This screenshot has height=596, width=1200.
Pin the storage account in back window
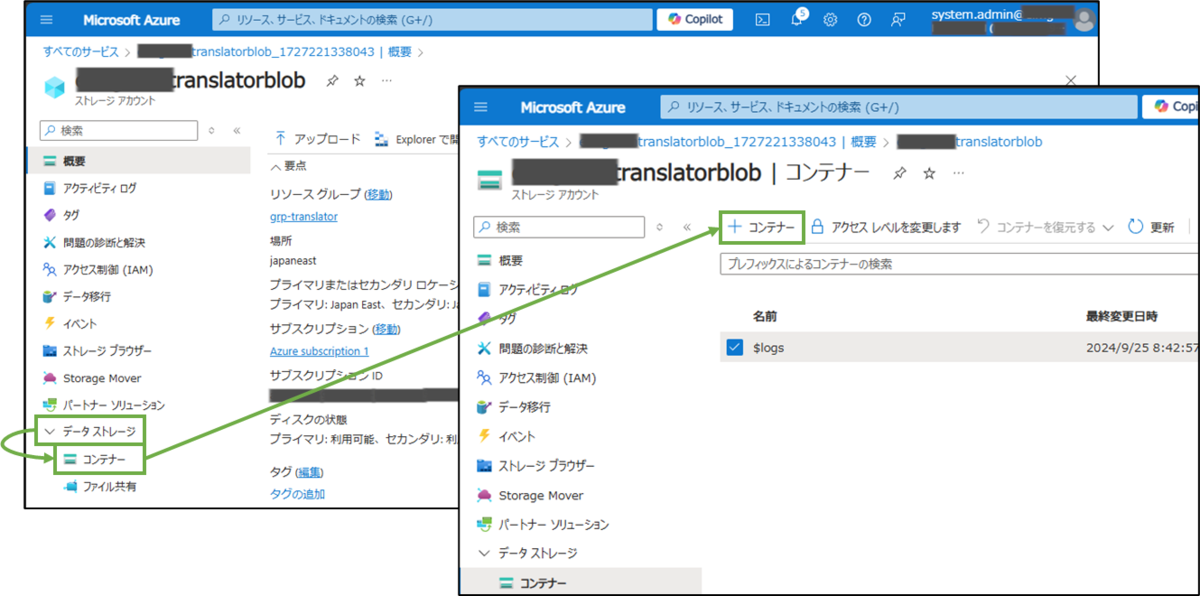click(x=333, y=81)
